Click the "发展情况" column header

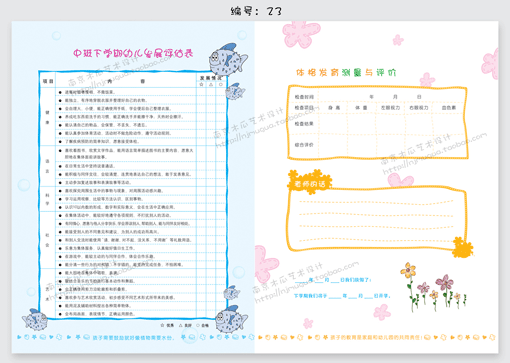coord(211,78)
